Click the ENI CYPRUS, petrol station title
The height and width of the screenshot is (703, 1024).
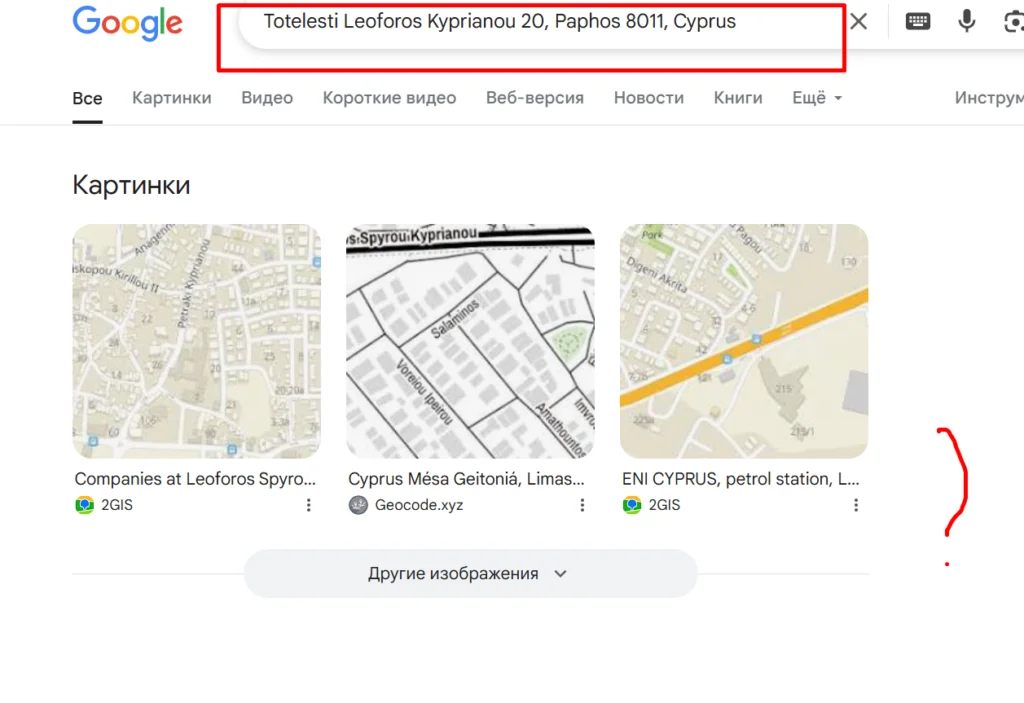click(x=741, y=479)
